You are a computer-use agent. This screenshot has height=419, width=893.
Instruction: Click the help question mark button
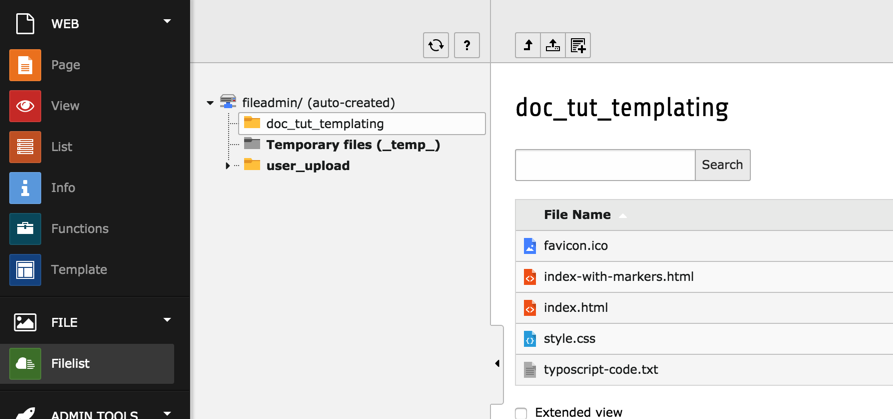[x=467, y=45]
